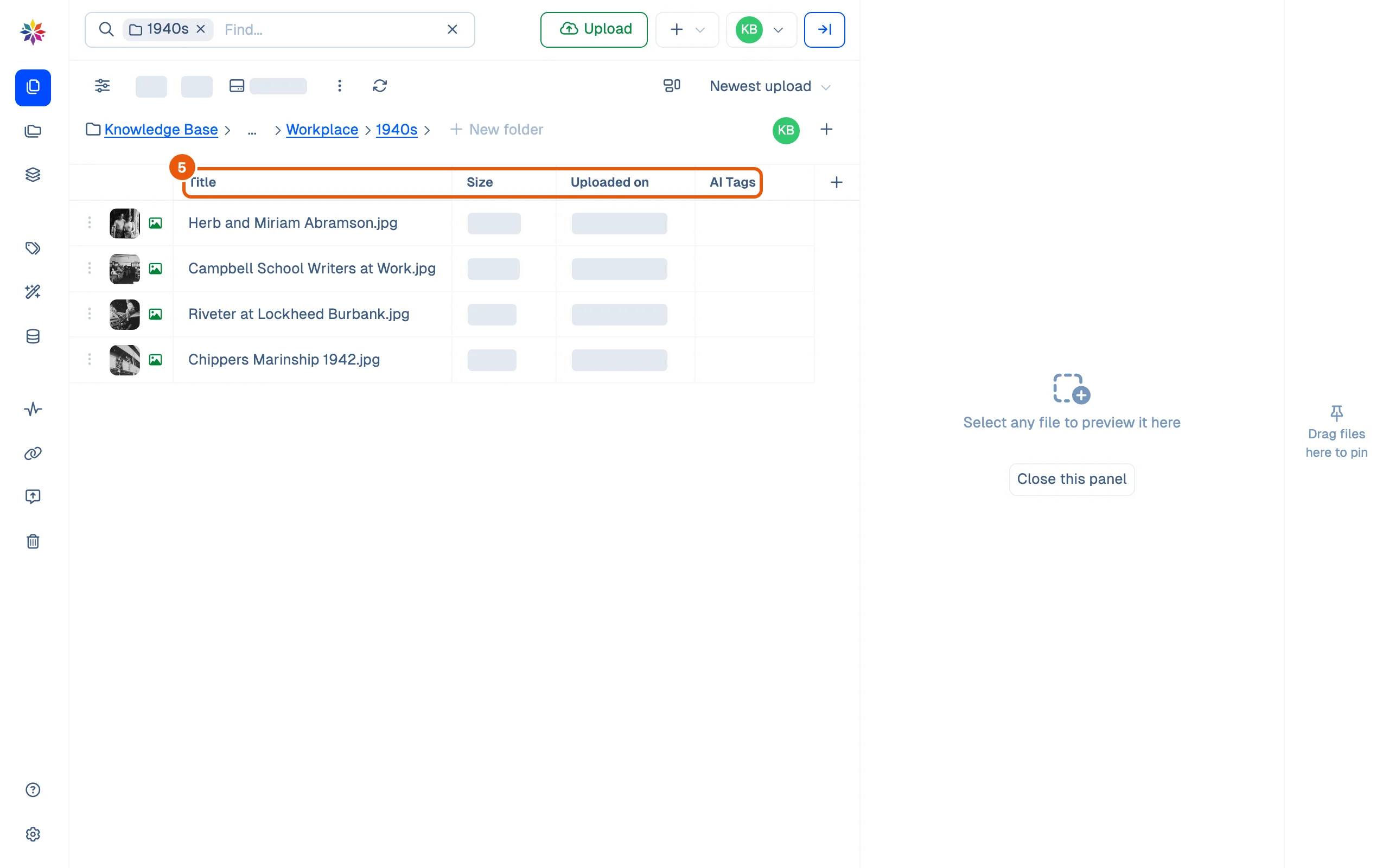Add member with plus beside KB avatar
1389x868 pixels.
coord(826,130)
